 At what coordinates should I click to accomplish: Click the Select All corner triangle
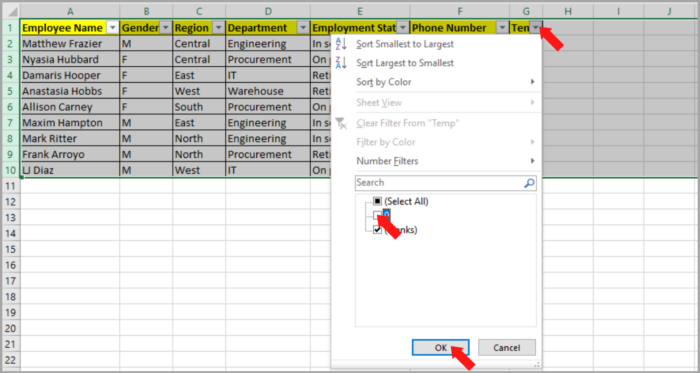[x=12, y=11]
